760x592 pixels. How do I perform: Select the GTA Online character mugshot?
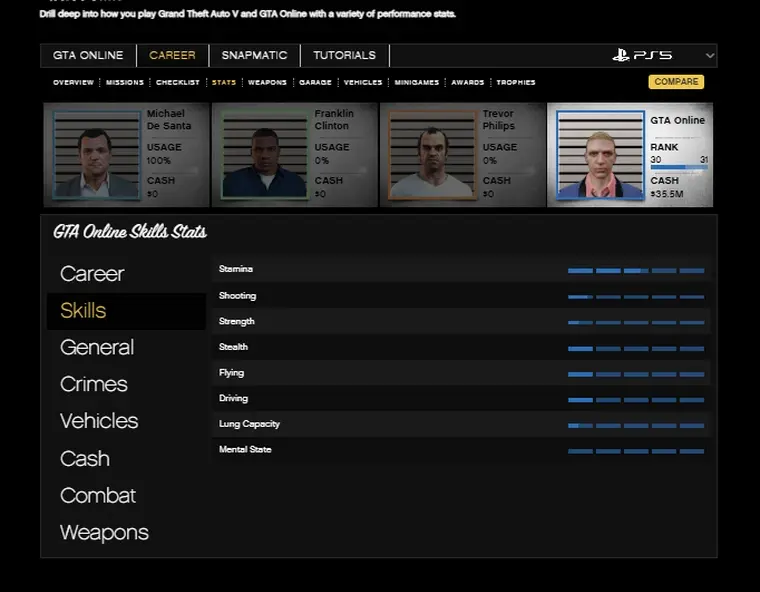(x=600, y=155)
